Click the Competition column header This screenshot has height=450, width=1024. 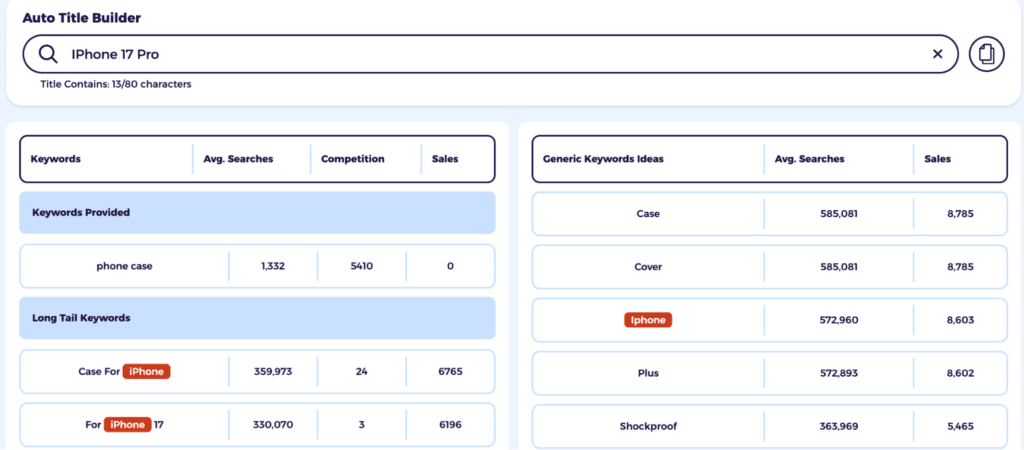[353, 159]
